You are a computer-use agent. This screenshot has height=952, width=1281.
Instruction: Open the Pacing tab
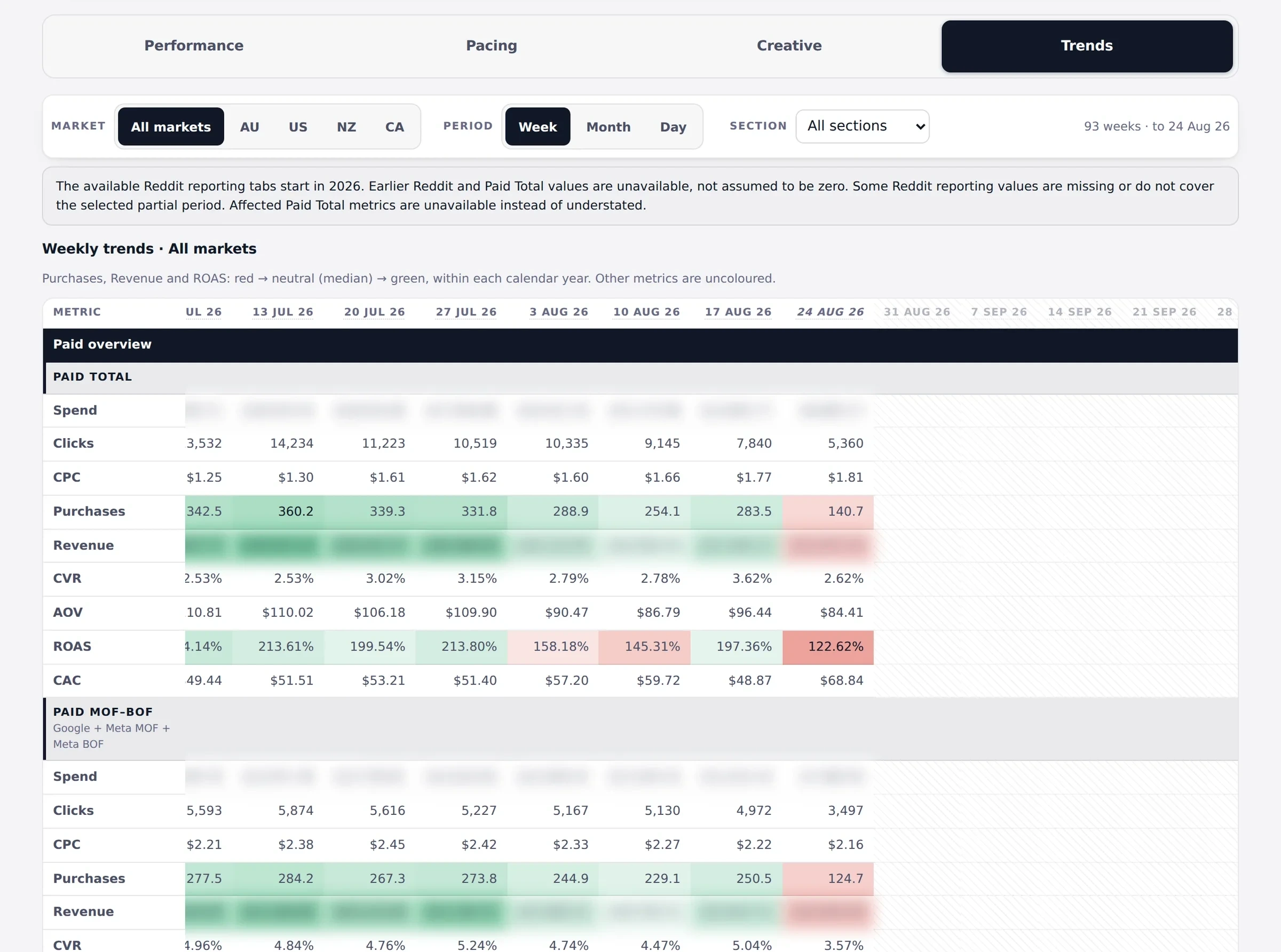tap(492, 45)
